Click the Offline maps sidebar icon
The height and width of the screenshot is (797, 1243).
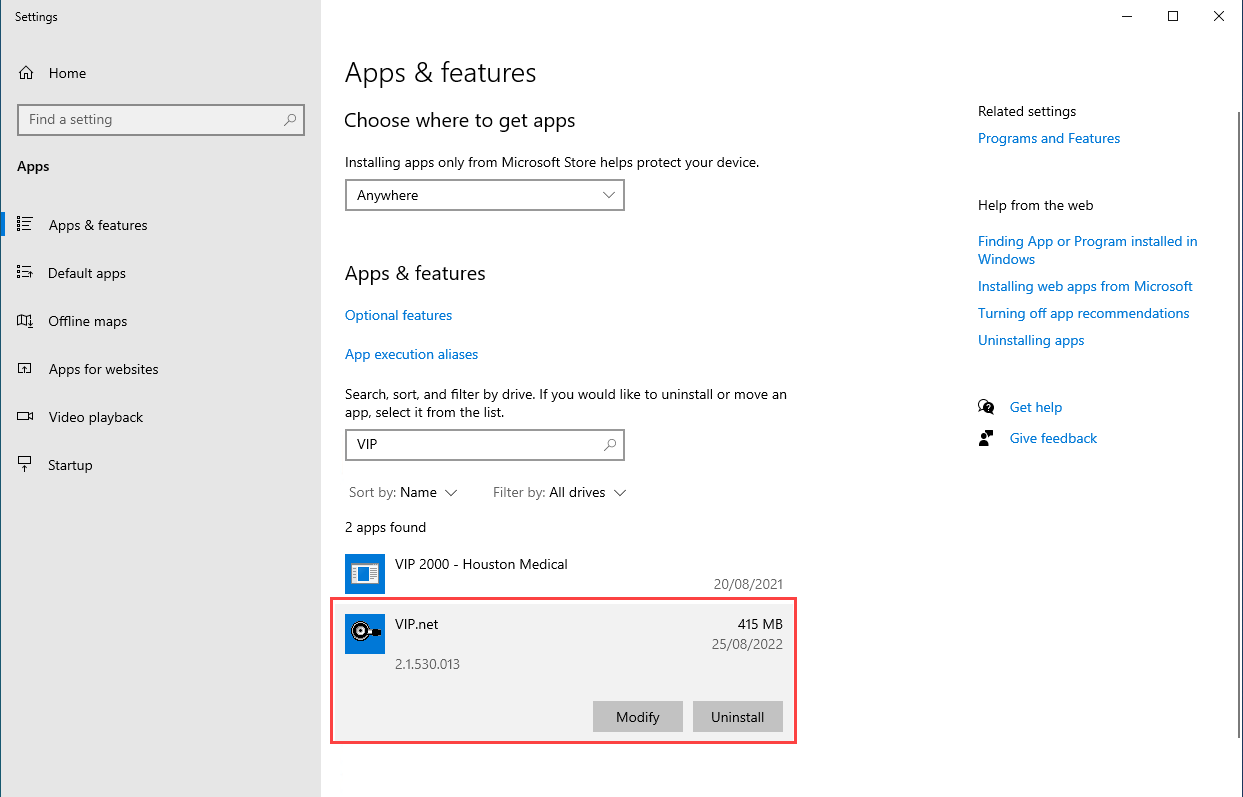26,321
